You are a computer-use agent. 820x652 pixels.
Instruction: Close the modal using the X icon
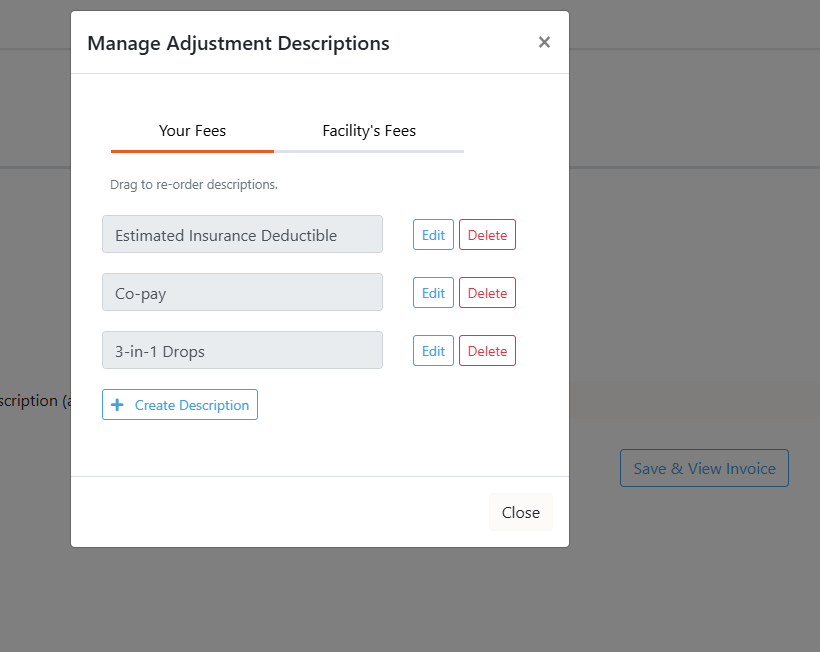point(544,42)
